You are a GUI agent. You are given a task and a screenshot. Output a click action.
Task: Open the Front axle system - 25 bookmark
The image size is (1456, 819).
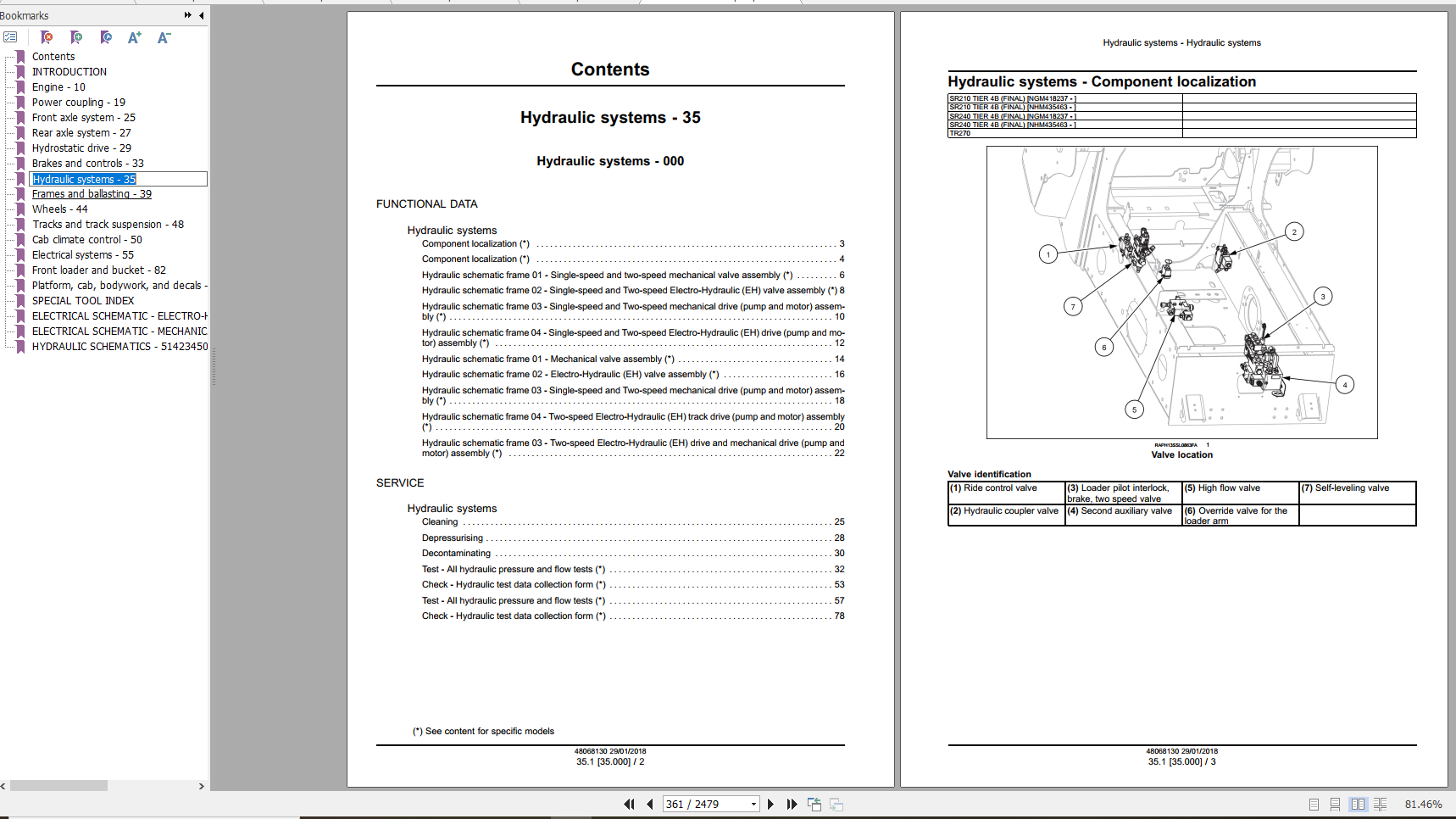point(84,118)
